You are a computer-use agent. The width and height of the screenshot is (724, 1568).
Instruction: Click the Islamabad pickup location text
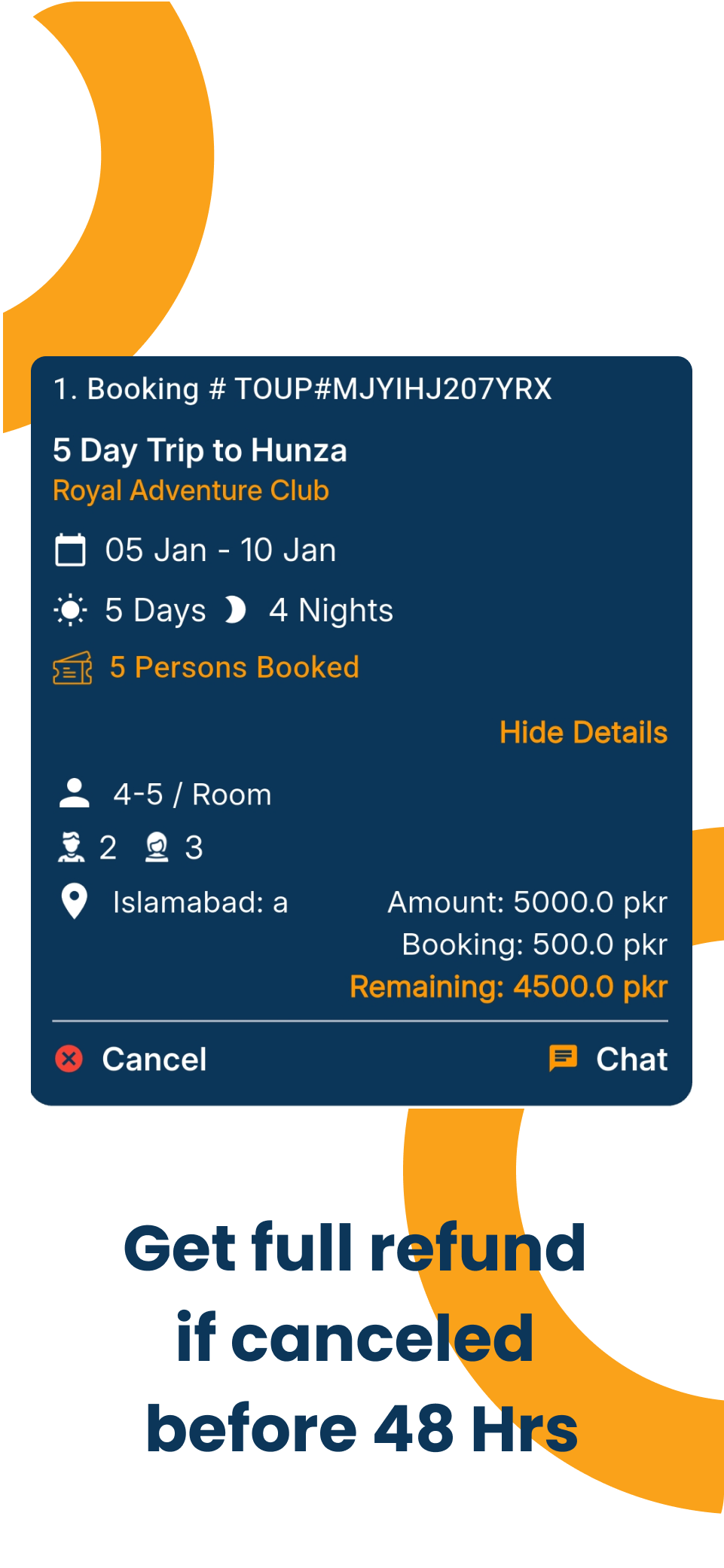[200, 902]
